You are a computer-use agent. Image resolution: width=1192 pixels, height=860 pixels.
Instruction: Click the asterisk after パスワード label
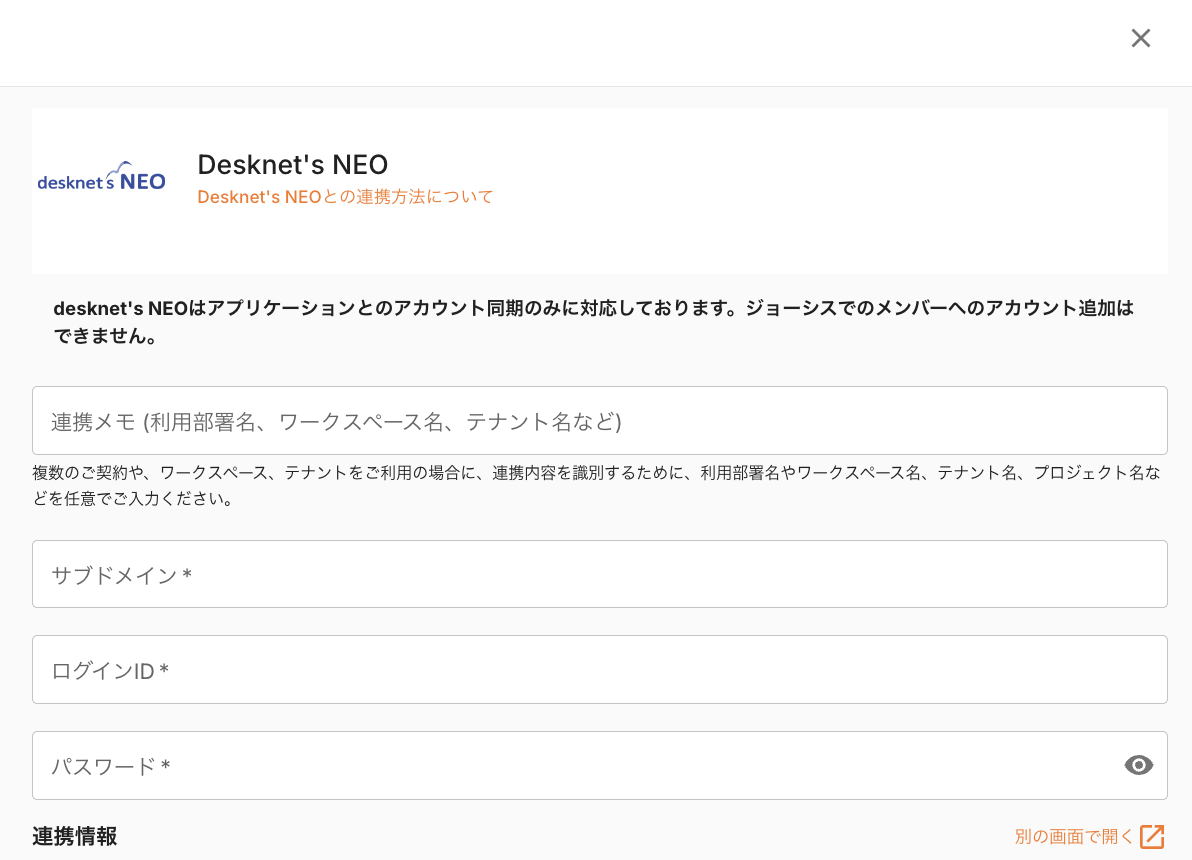click(166, 767)
